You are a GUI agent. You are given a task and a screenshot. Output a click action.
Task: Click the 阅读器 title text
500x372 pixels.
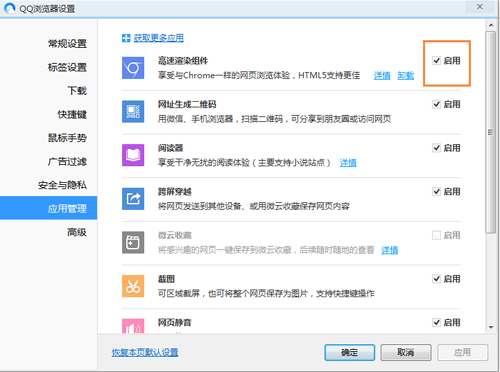(x=171, y=148)
